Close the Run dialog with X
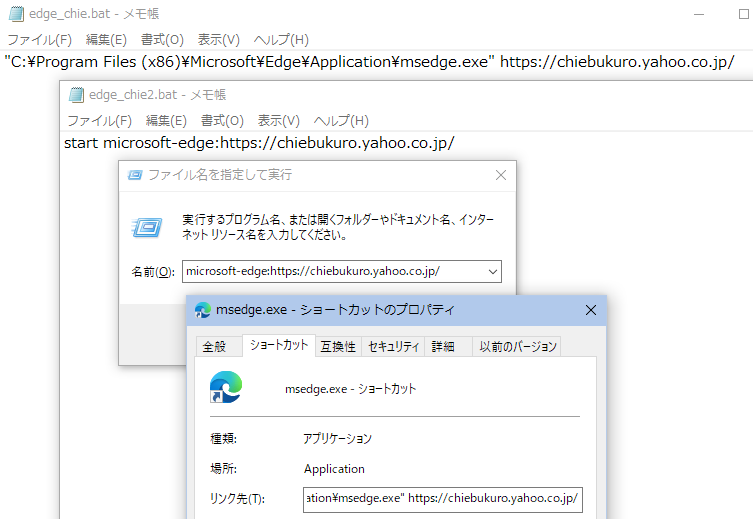 [x=501, y=175]
